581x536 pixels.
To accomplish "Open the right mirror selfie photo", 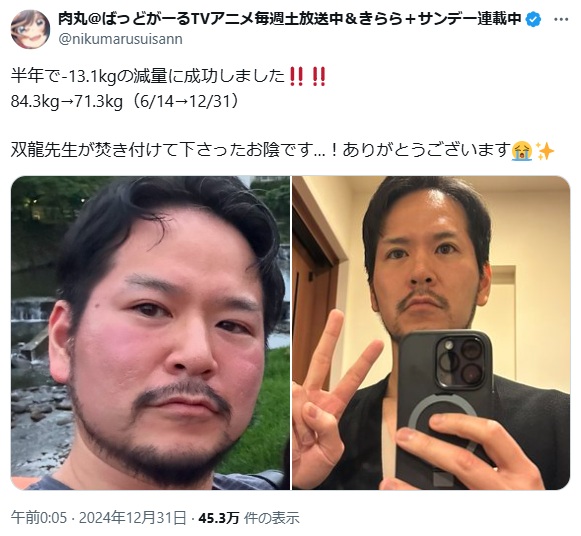I will point(431,333).
